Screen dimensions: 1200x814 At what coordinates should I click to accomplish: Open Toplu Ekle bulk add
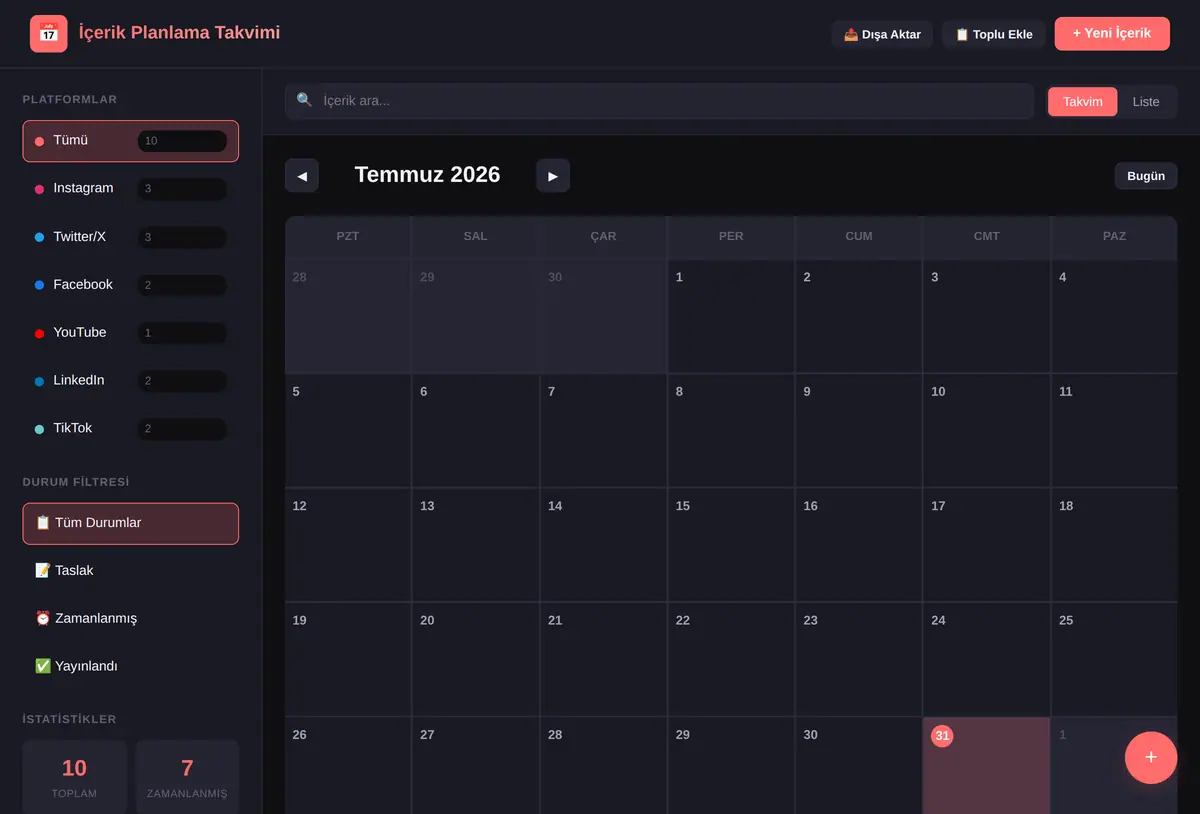point(994,34)
